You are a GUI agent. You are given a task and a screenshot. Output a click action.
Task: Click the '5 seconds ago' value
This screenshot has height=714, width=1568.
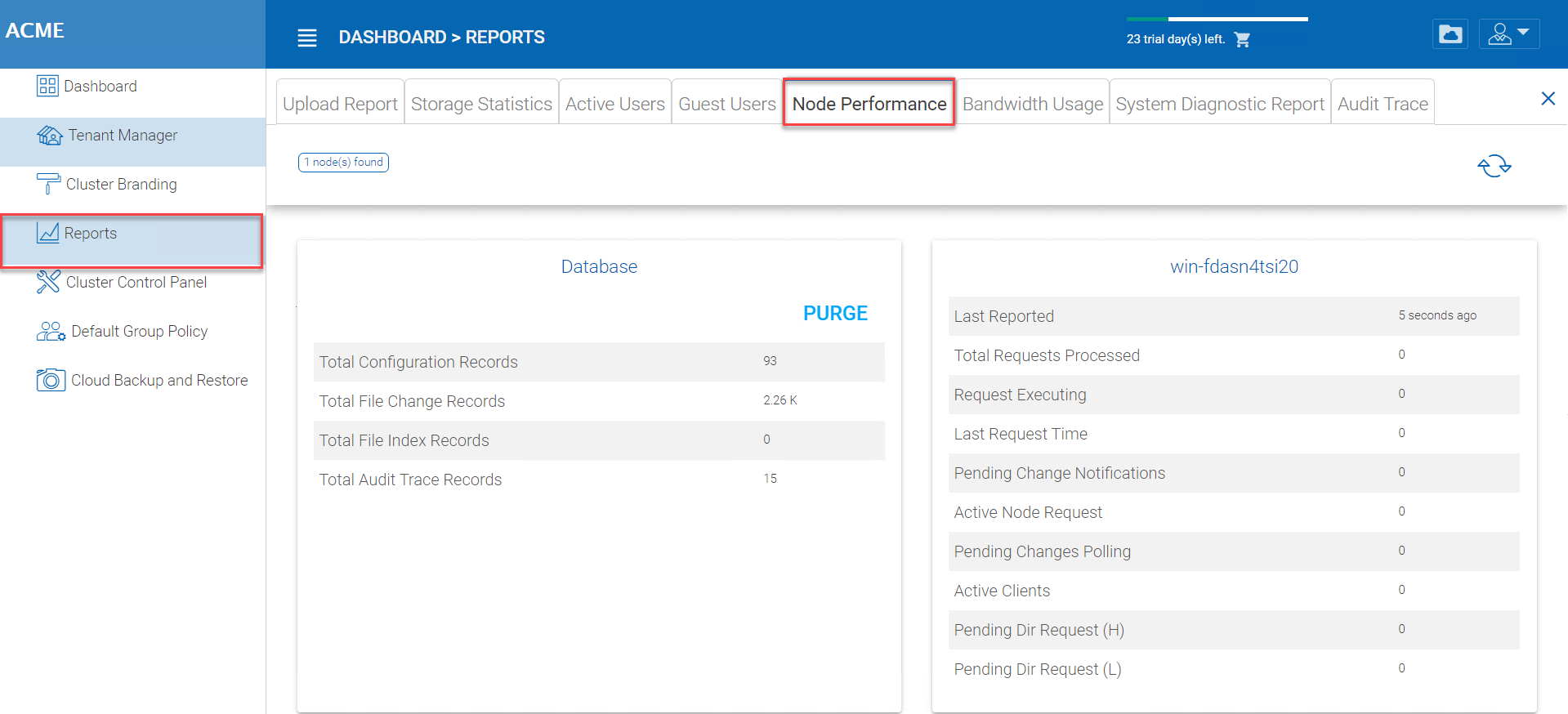(x=1437, y=315)
